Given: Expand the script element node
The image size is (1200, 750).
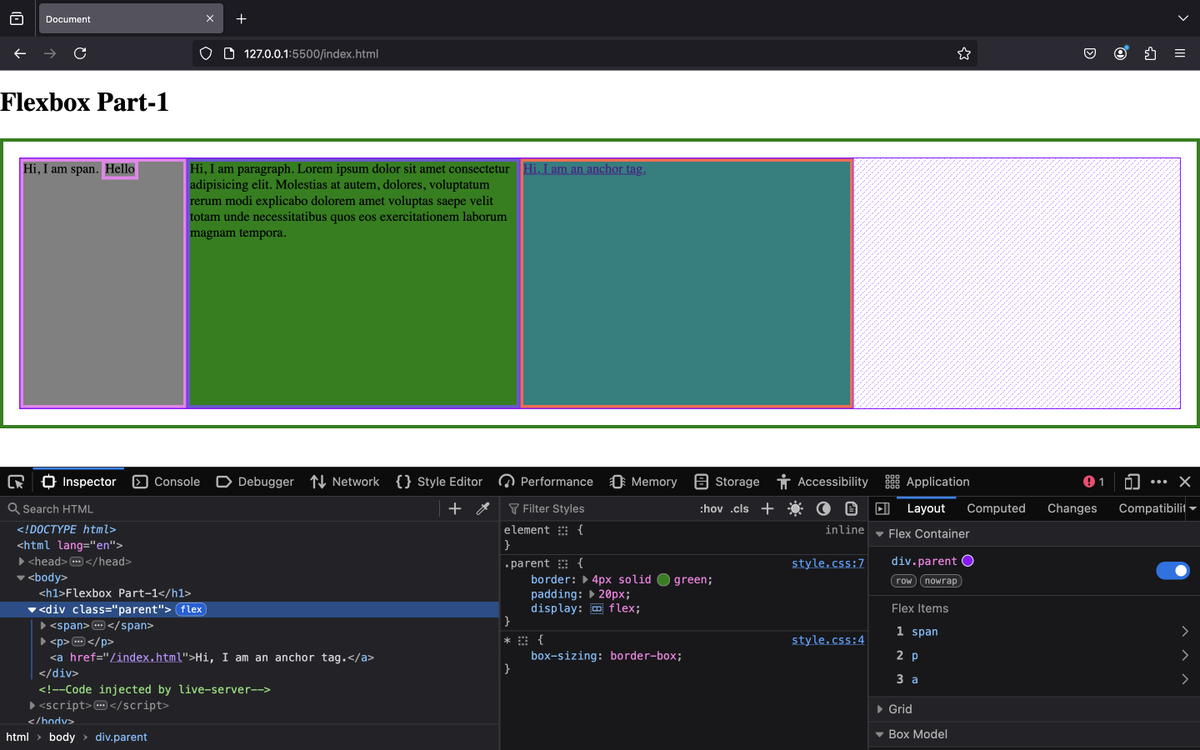Looking at the screenshot, I should (32, 706).
